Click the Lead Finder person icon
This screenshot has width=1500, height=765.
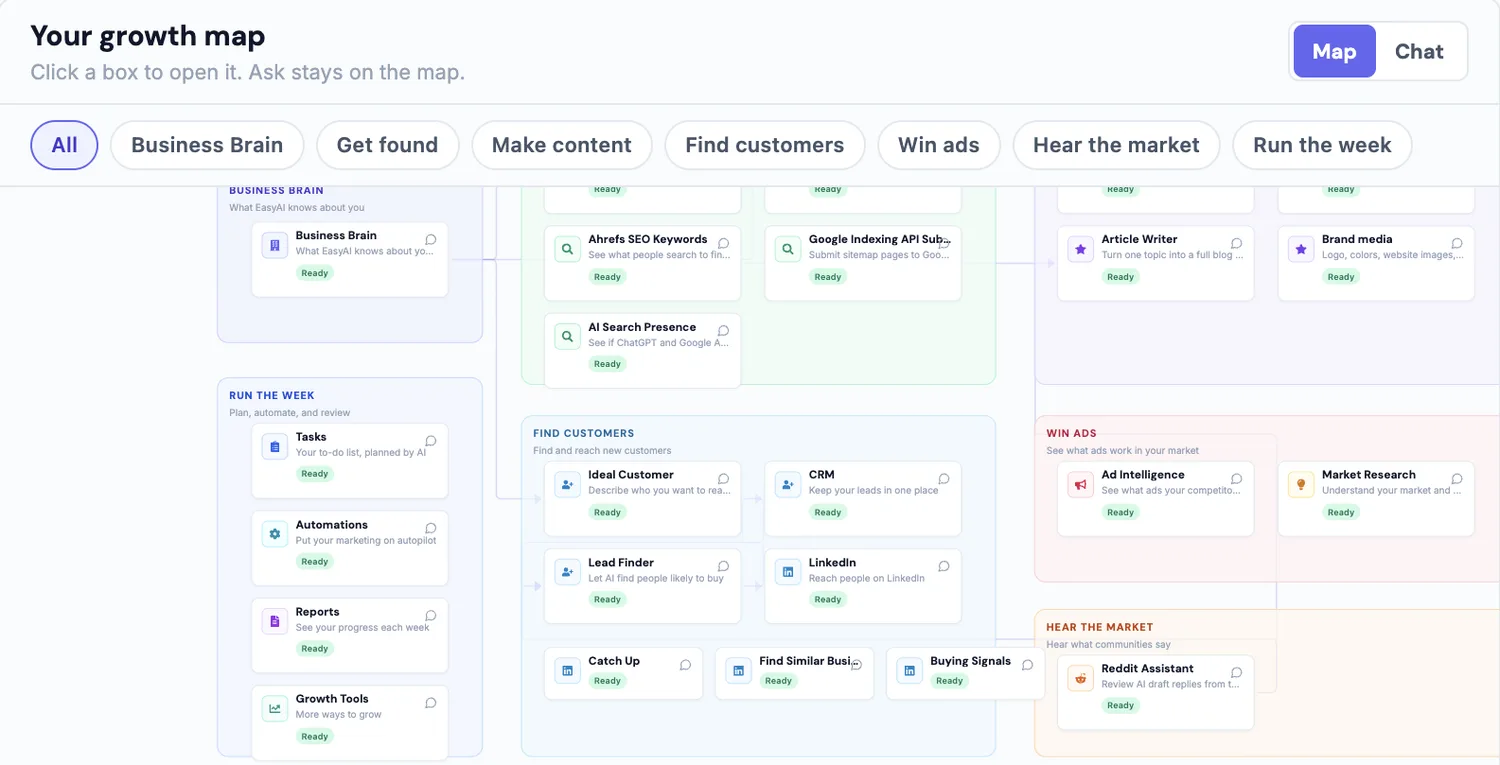click(x=567, y=573)
